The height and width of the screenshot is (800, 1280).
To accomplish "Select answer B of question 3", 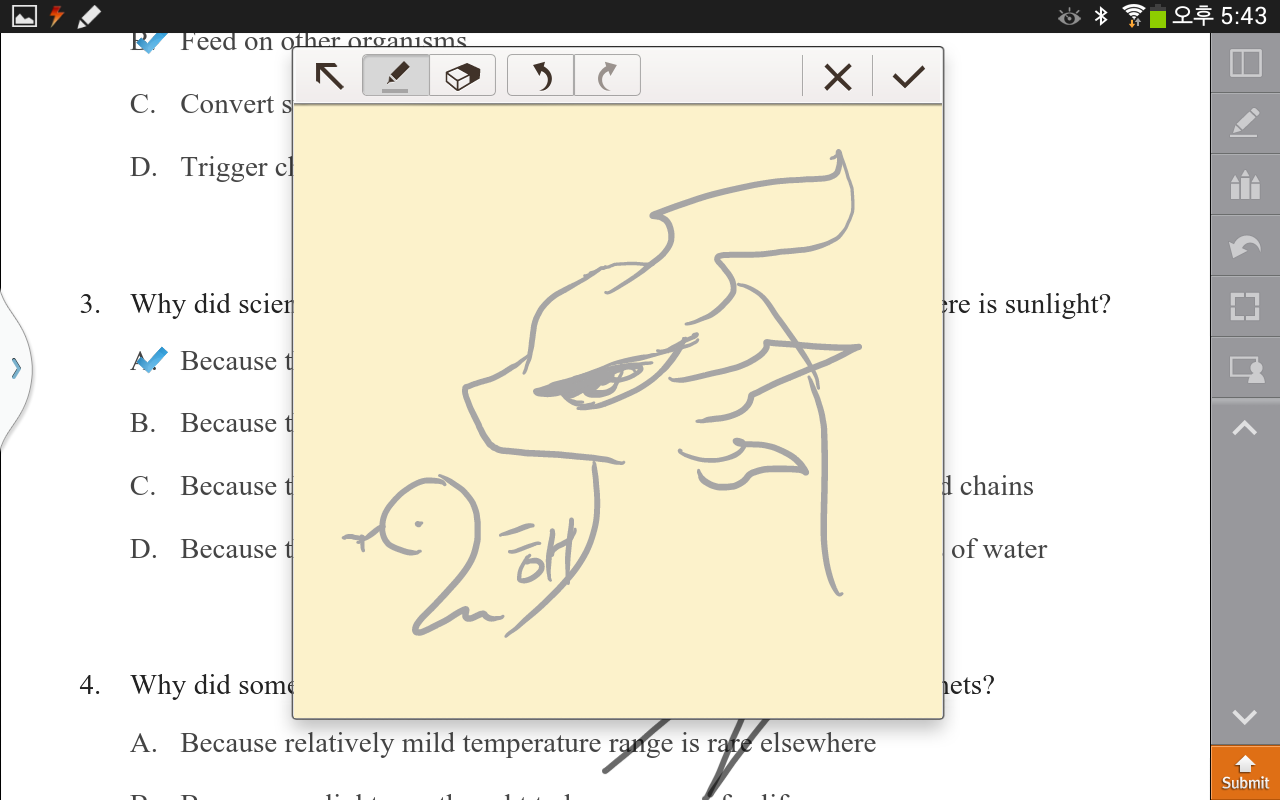I will click(x=143, y=424).
